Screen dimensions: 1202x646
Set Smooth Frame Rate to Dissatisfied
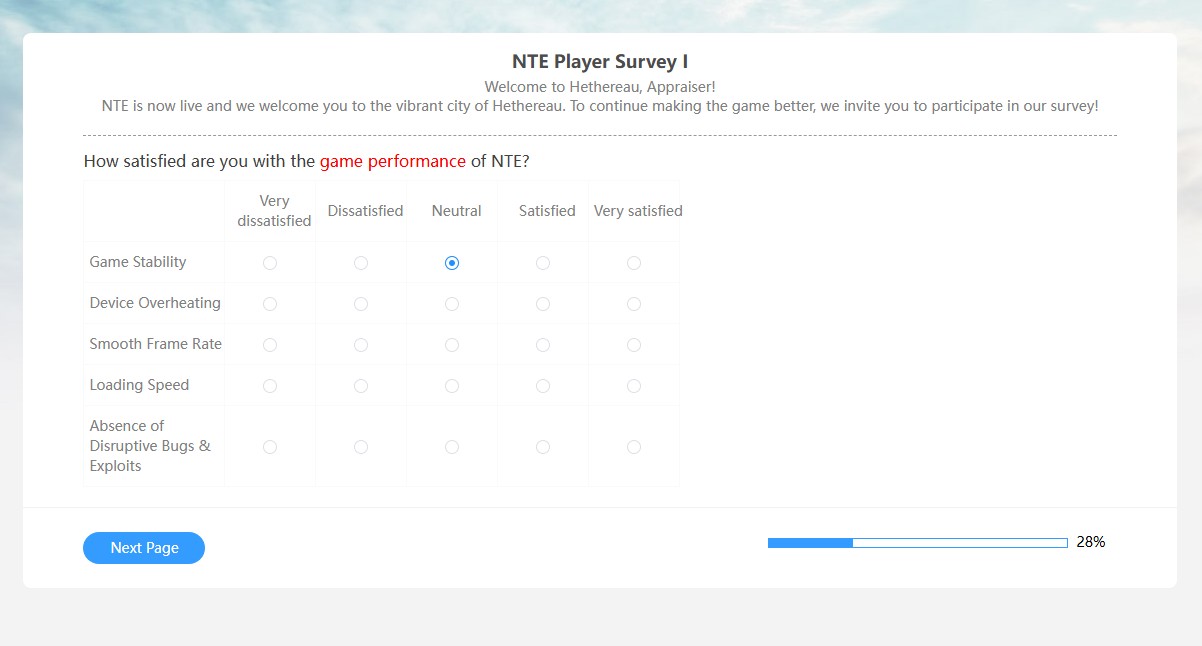[x=361, y=345]
